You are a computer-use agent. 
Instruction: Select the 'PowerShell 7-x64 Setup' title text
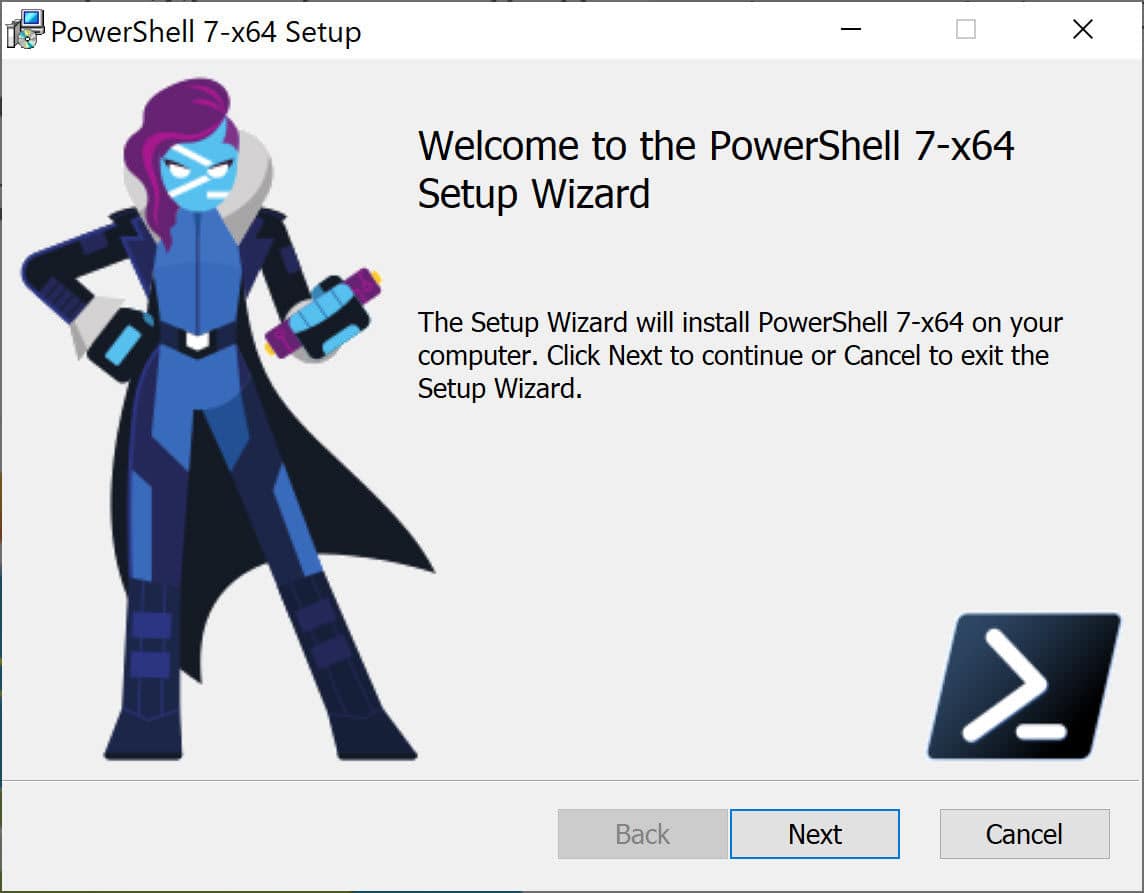[205, 31]
